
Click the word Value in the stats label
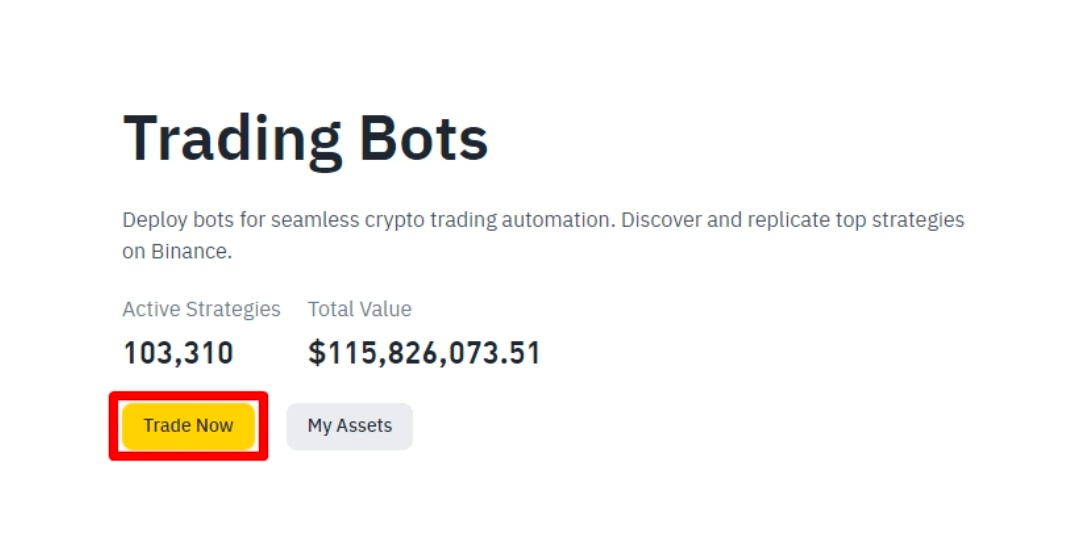coord(385,309)
